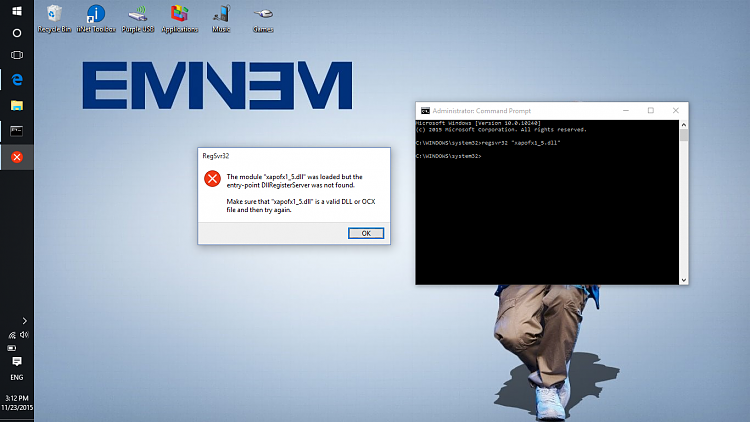Screen dimensions: 750x422
Task: Open Games desktop icon
Action: coord(263,19)
